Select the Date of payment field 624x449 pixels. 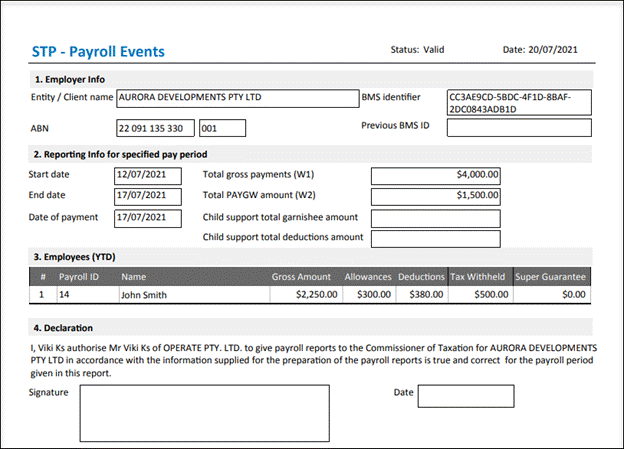148,217
